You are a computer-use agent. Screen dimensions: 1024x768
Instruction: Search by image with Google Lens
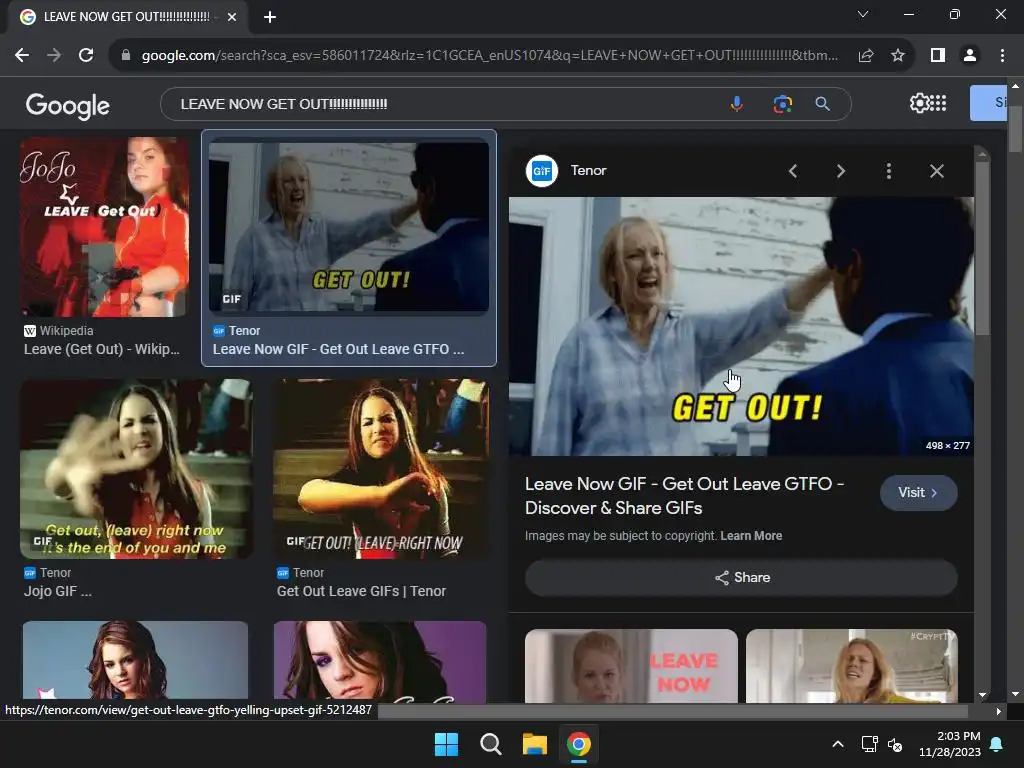782,104
